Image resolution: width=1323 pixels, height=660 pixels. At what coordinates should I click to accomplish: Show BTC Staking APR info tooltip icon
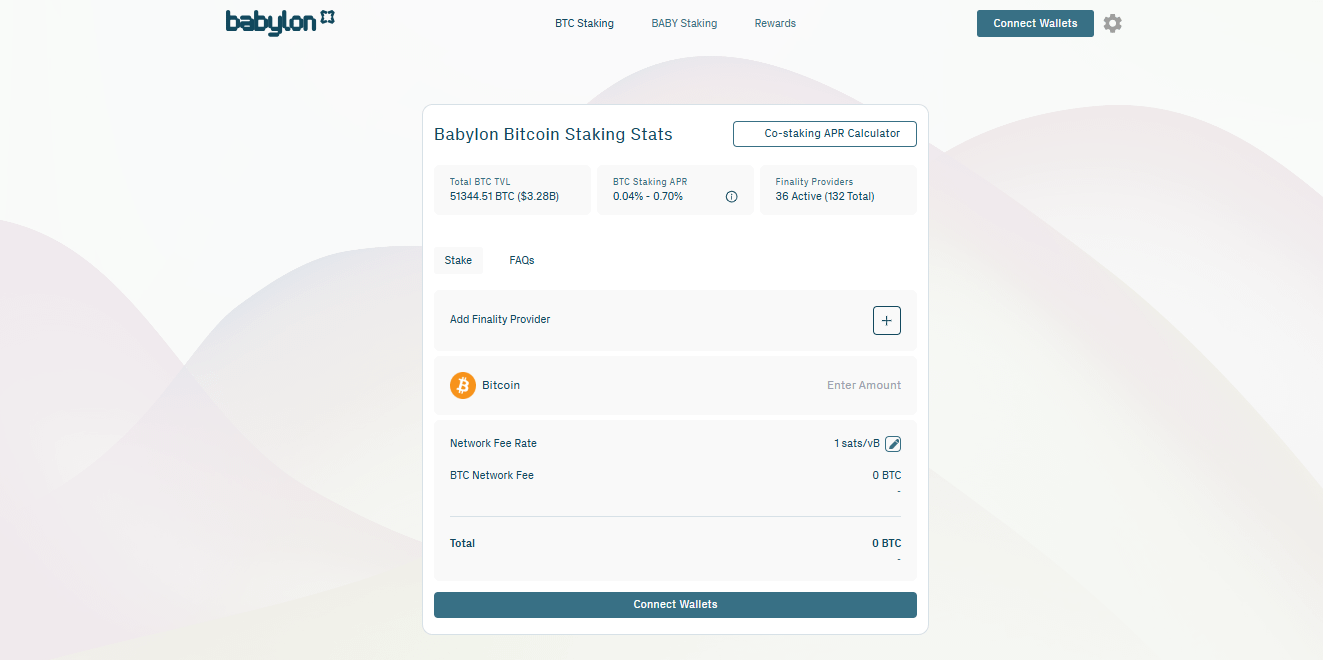point(731,197)
